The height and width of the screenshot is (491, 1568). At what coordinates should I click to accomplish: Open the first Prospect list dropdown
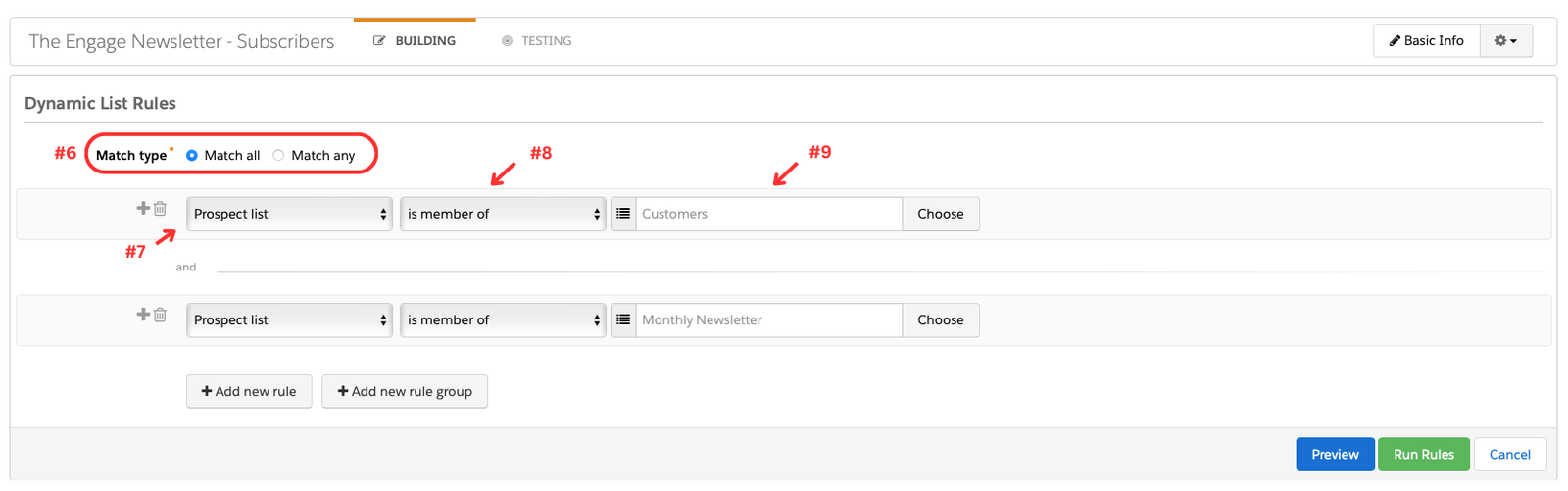(x=289, y=214)
